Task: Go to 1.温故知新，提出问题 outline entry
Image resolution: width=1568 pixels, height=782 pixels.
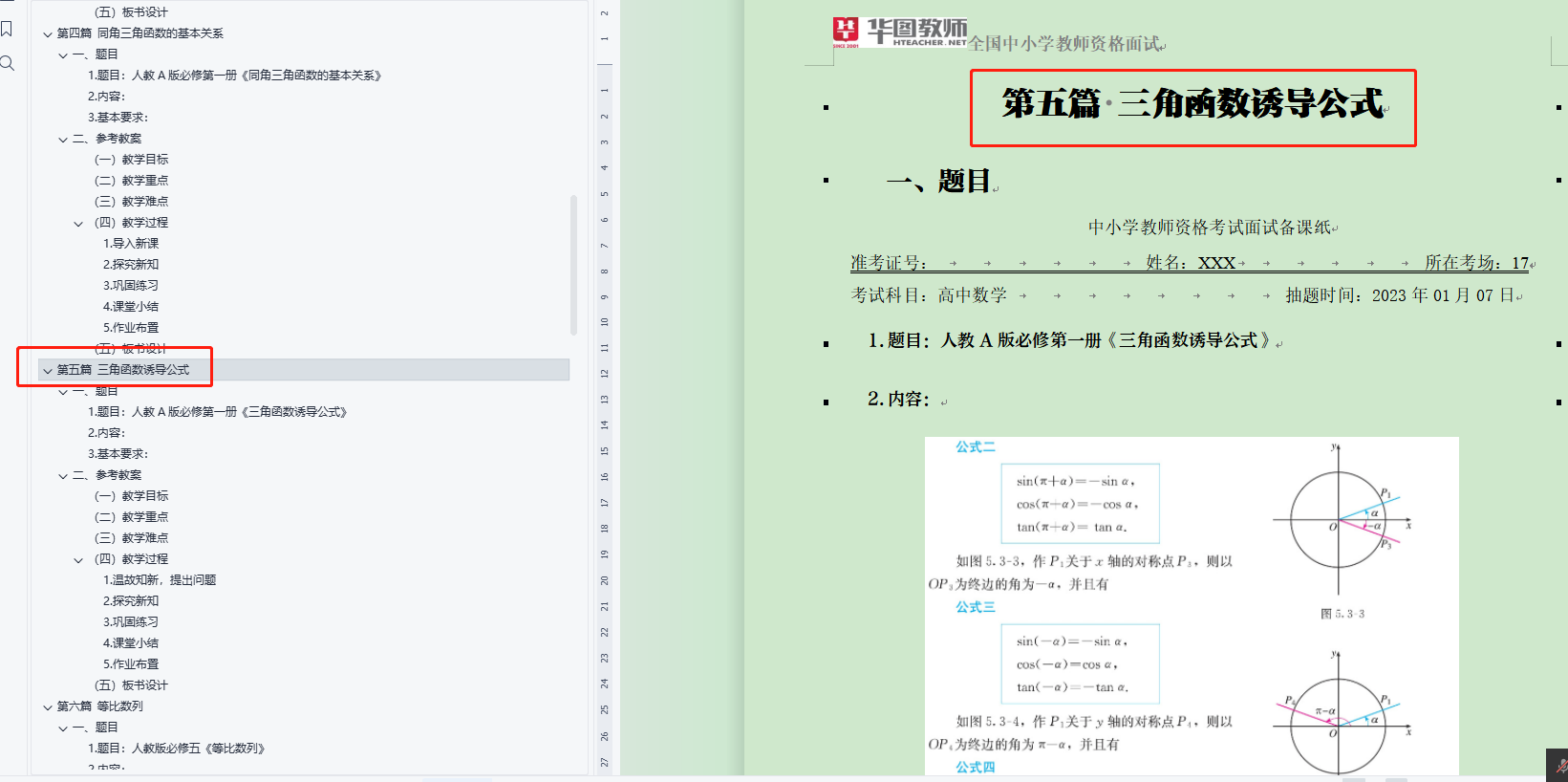Action: pos(159,580)
